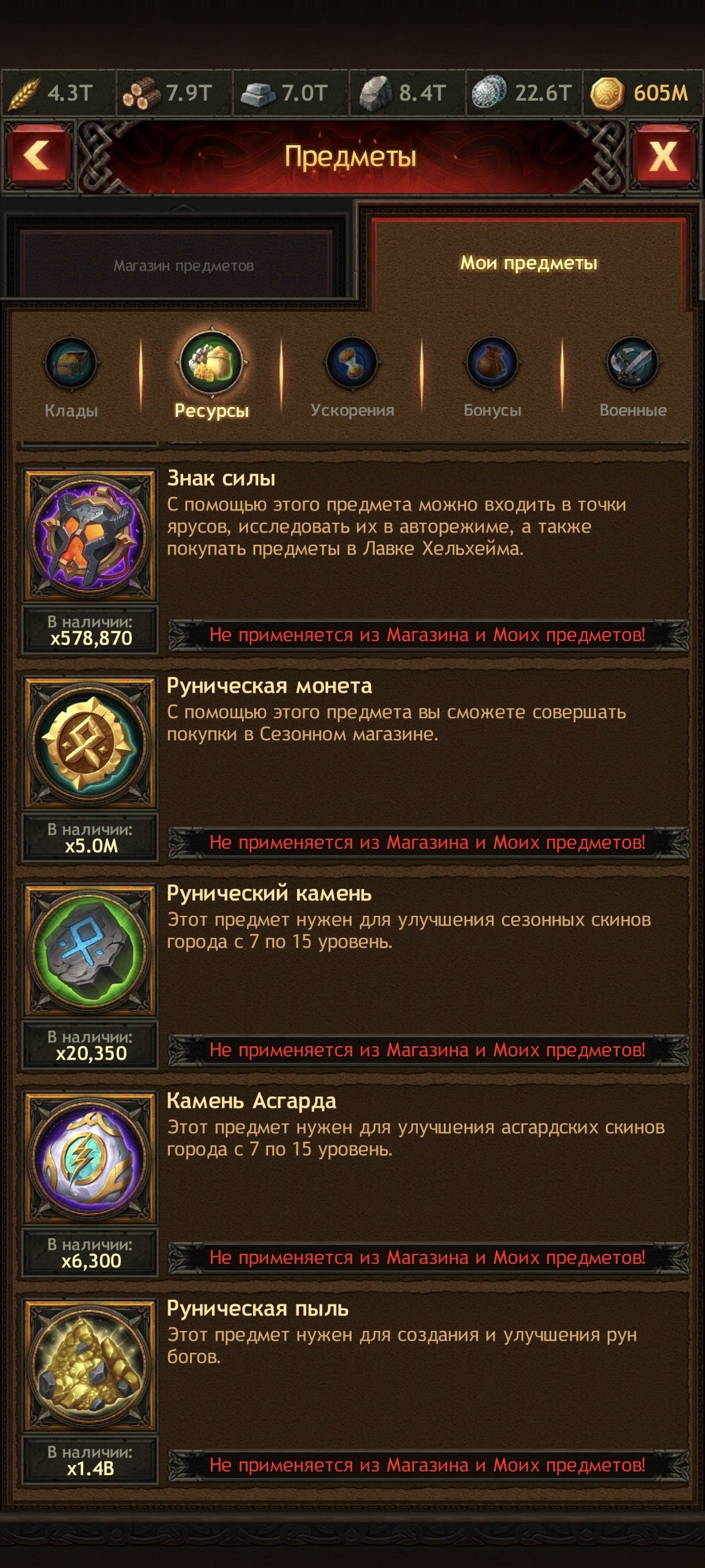Tap the wheat food resource 4.3T

click(x=58, y=93)
